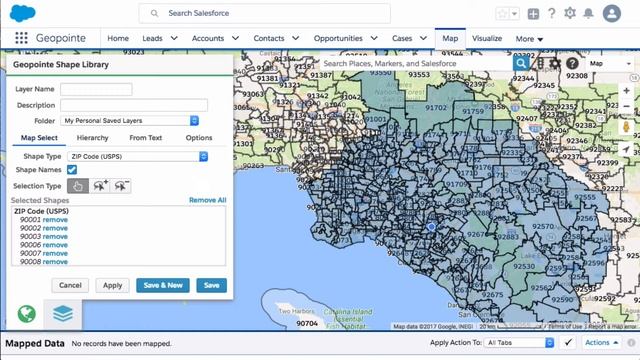Click the Salesforce cloud logo
The image size is (640, 360).
tap(22, 13)
